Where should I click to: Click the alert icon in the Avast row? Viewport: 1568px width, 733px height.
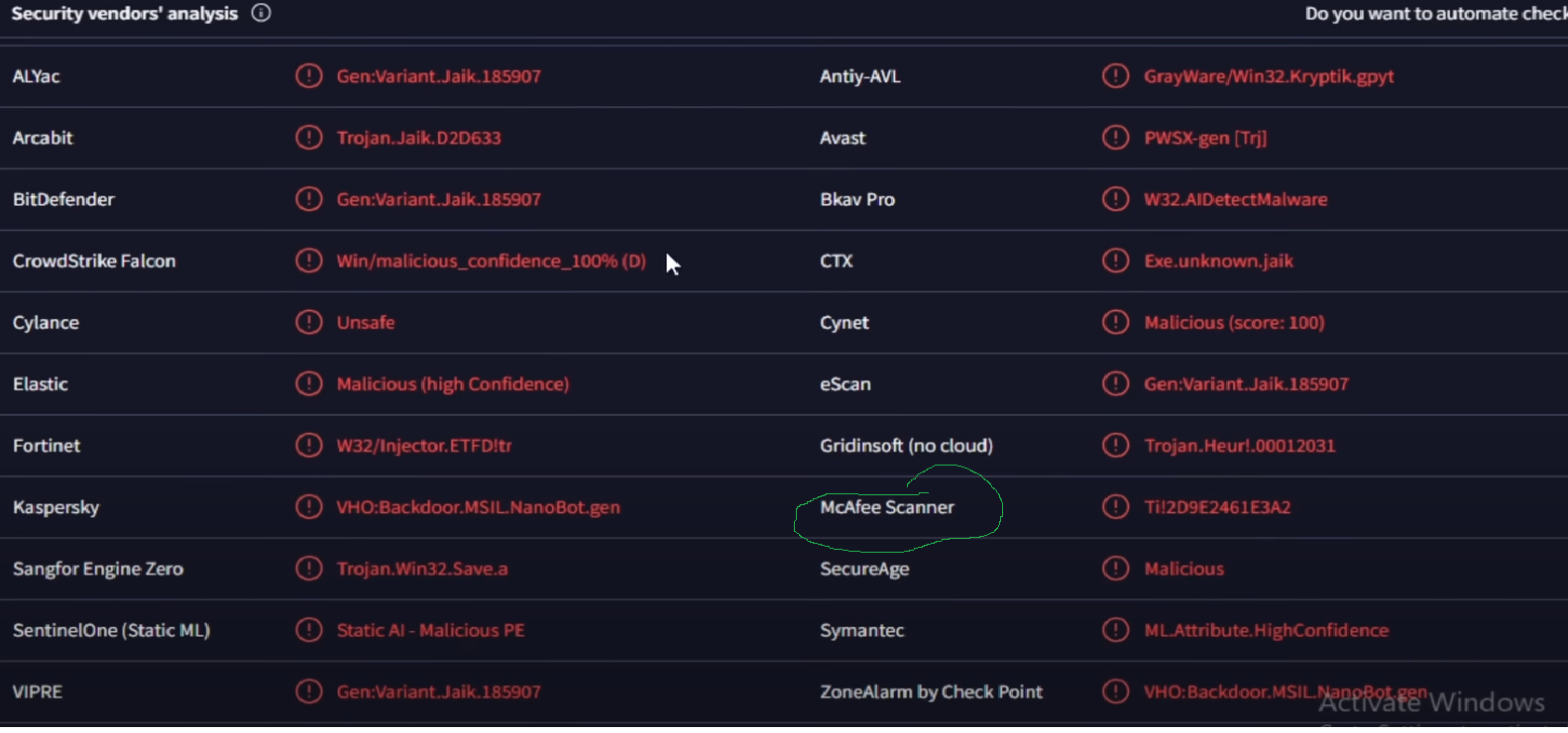click(x=1116, y=137)
